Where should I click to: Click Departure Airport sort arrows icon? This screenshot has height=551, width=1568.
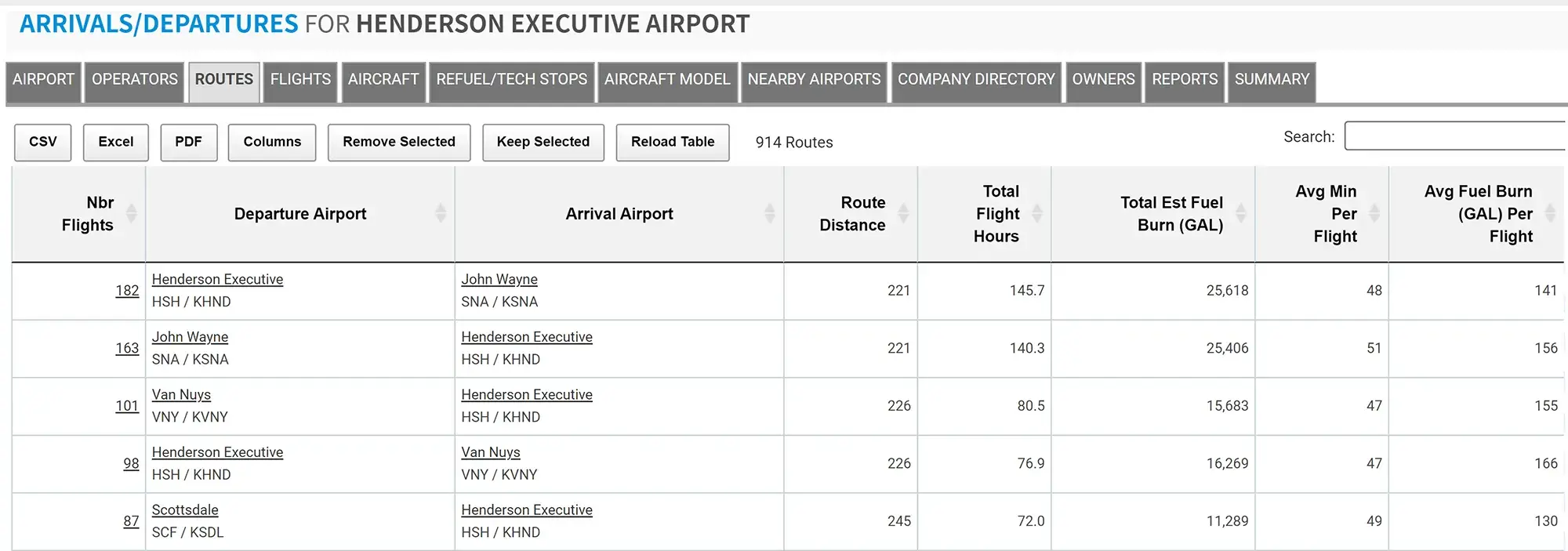(x=441, y=213)
